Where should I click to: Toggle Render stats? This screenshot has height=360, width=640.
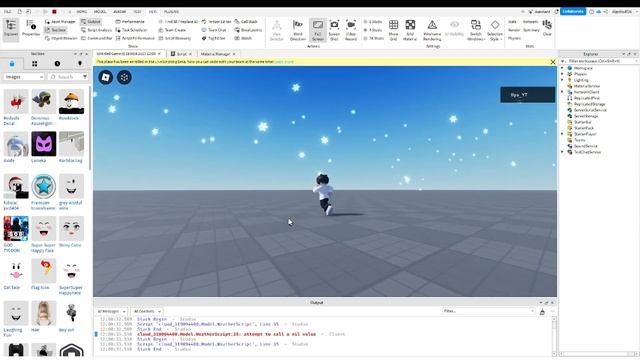pyautogui.click(x=514, y=30)
